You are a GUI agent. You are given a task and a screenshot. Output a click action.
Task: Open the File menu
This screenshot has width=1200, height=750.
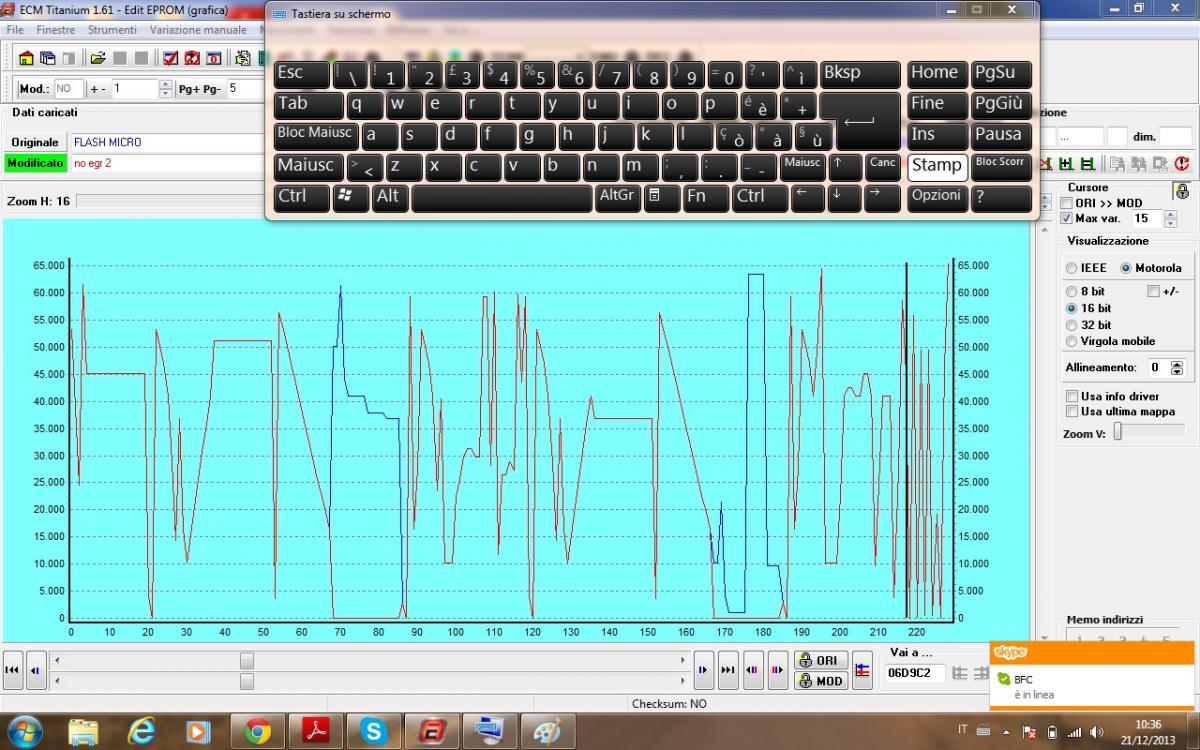15,31
